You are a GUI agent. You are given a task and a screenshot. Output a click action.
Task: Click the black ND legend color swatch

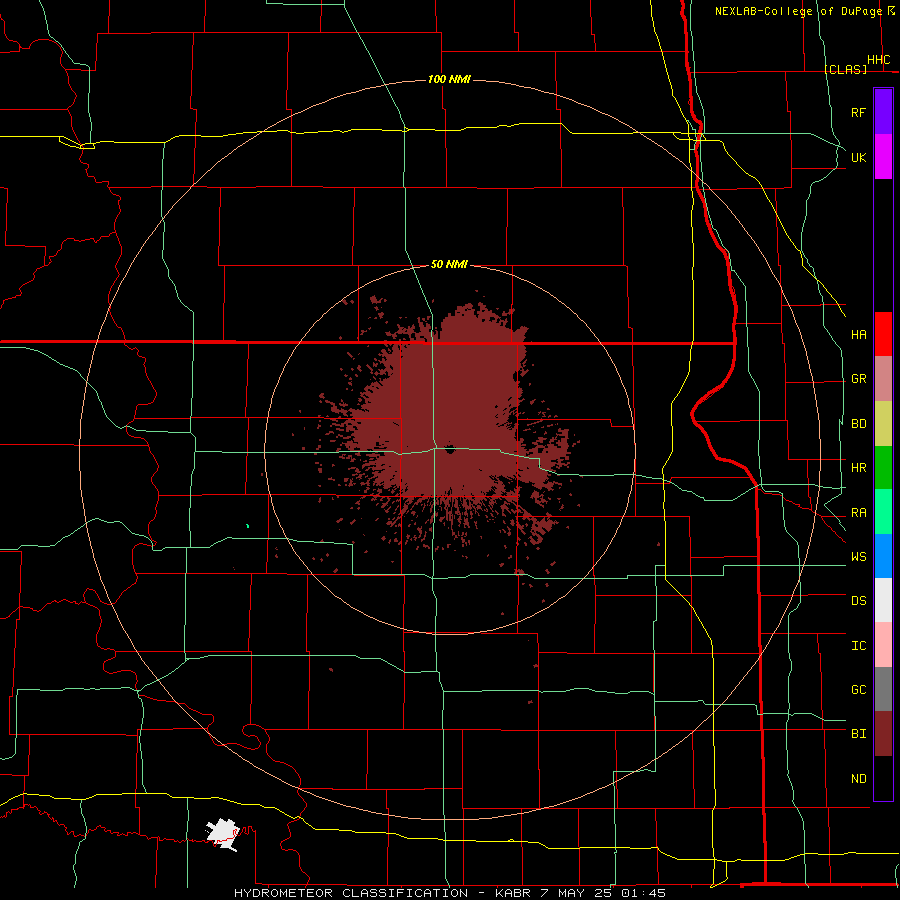click(x=883, y=778)
